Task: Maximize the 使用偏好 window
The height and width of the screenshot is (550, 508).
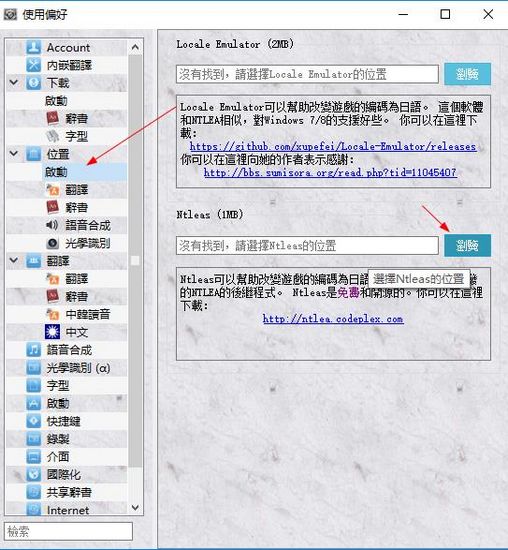Action: [x=445, y=14]
